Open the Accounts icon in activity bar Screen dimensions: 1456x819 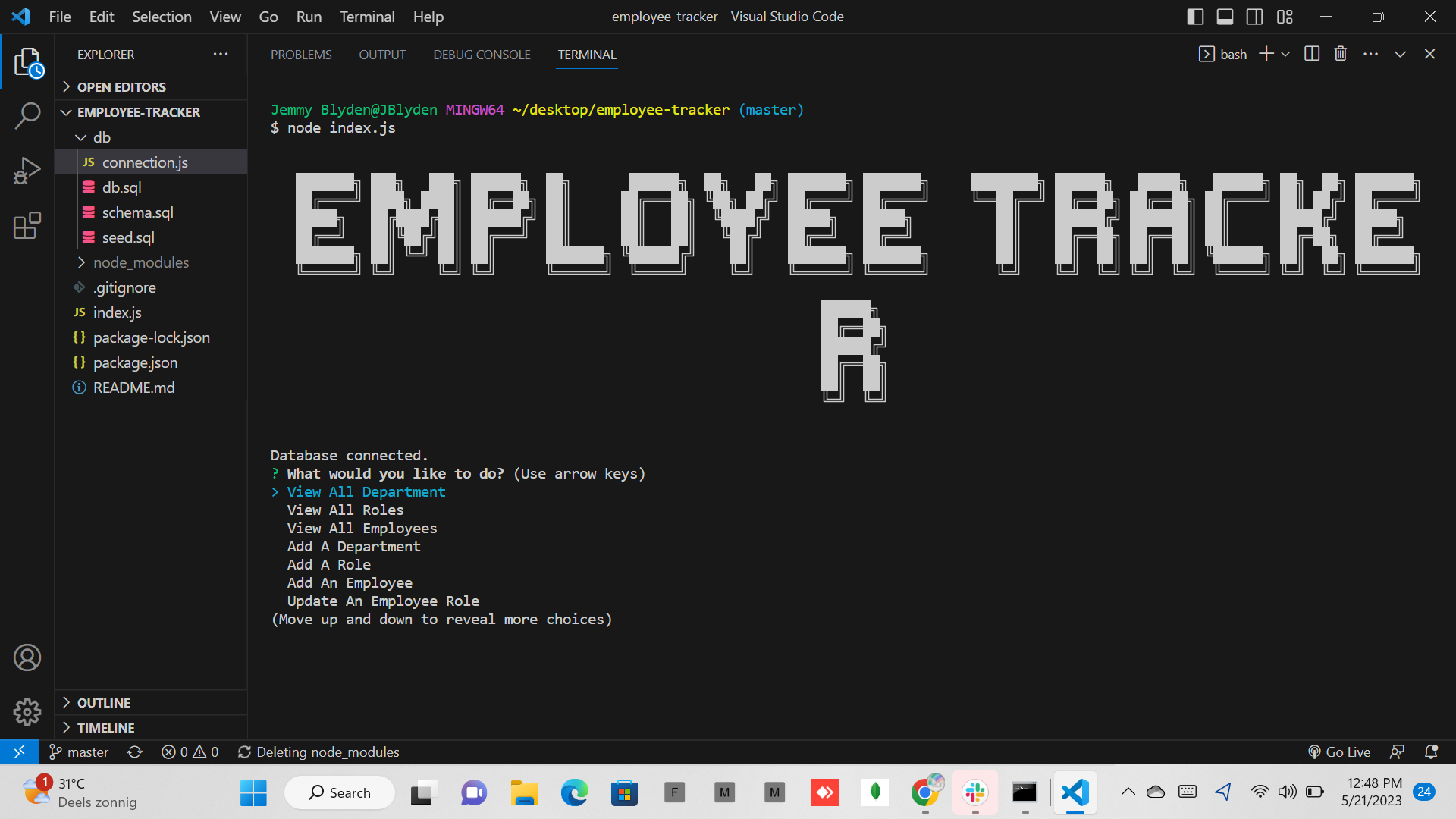click(x=27, y=657)
